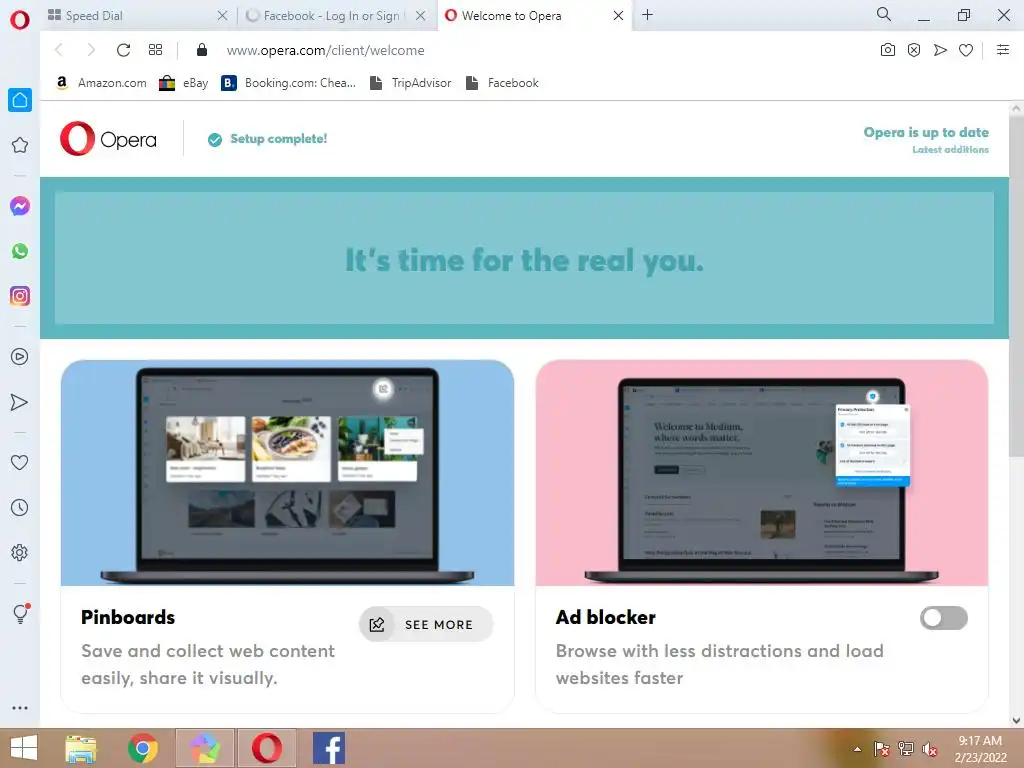Viewport: 1024px width, 768px height.
Task: Click scrollbar down arrow
Action: click(1016, 720)
